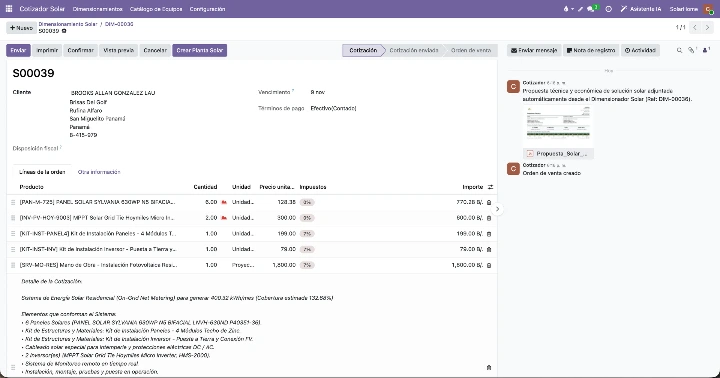Open Vista previa
The height and width of the screenshot is (378, 720).
(x=118, y=50)
